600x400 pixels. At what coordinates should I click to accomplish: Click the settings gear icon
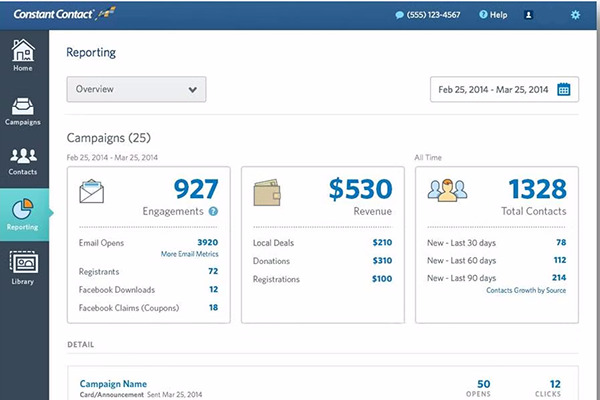point(575,15)
